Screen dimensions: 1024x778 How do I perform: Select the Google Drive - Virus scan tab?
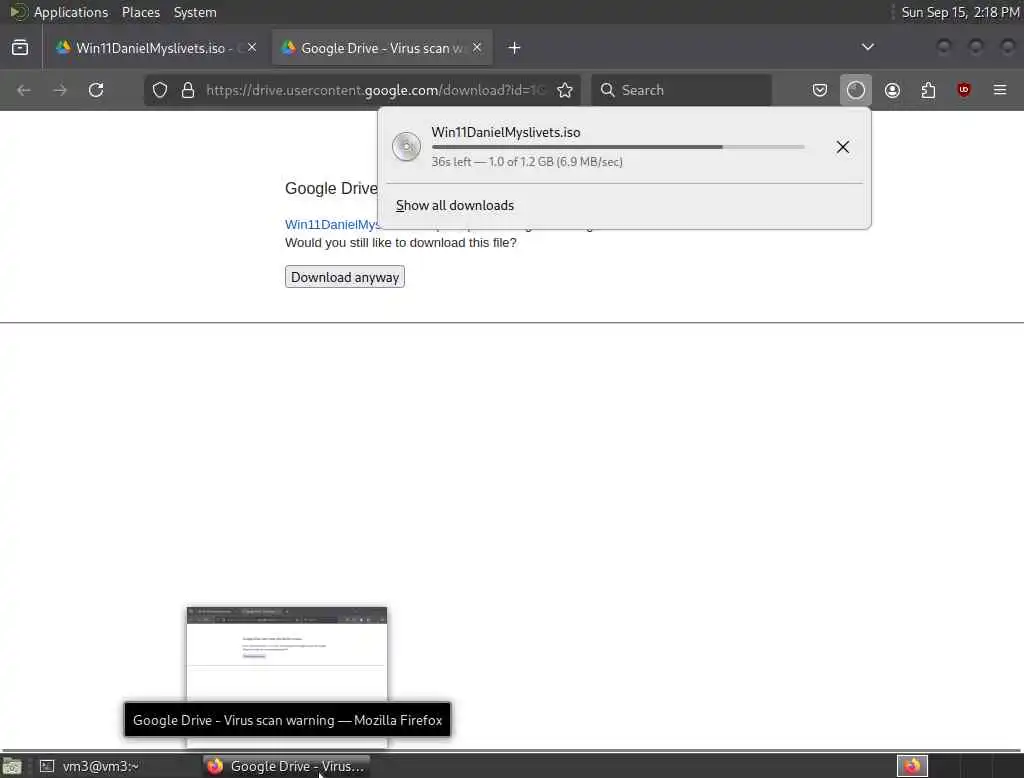[383, 48]
